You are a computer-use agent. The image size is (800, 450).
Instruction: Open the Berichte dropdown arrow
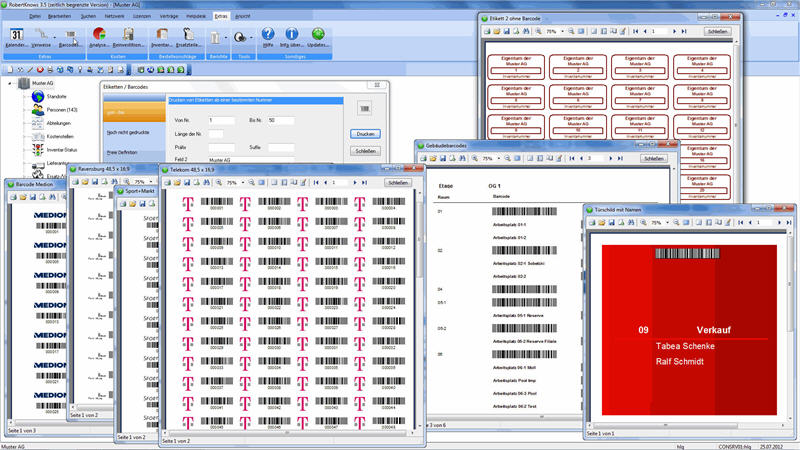coord(226,37)
